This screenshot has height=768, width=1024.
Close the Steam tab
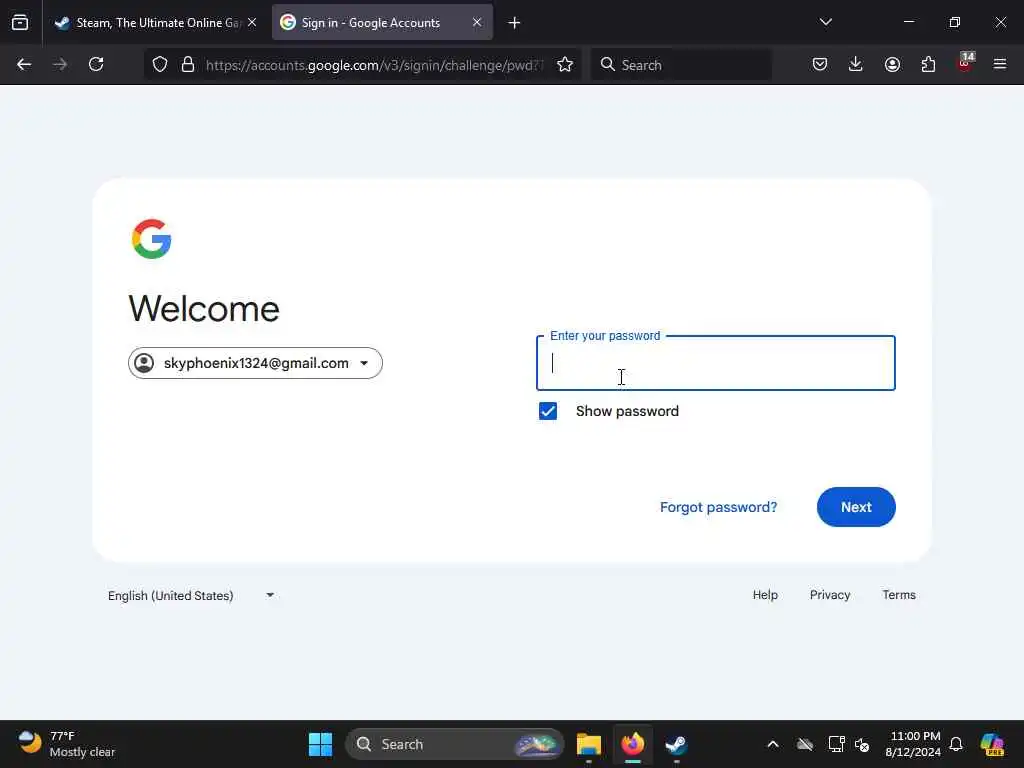pyautogui.click(x=252, y=22)
